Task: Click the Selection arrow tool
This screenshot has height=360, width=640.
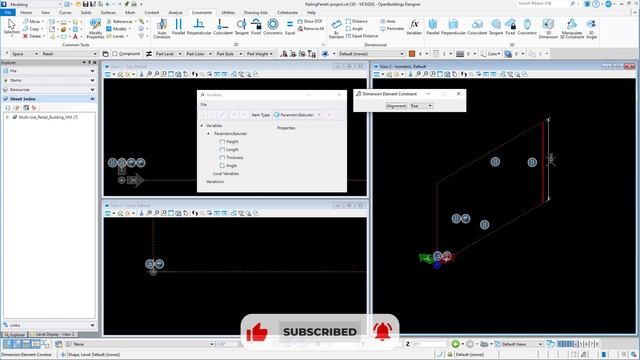Action: [x=11, y=27]
